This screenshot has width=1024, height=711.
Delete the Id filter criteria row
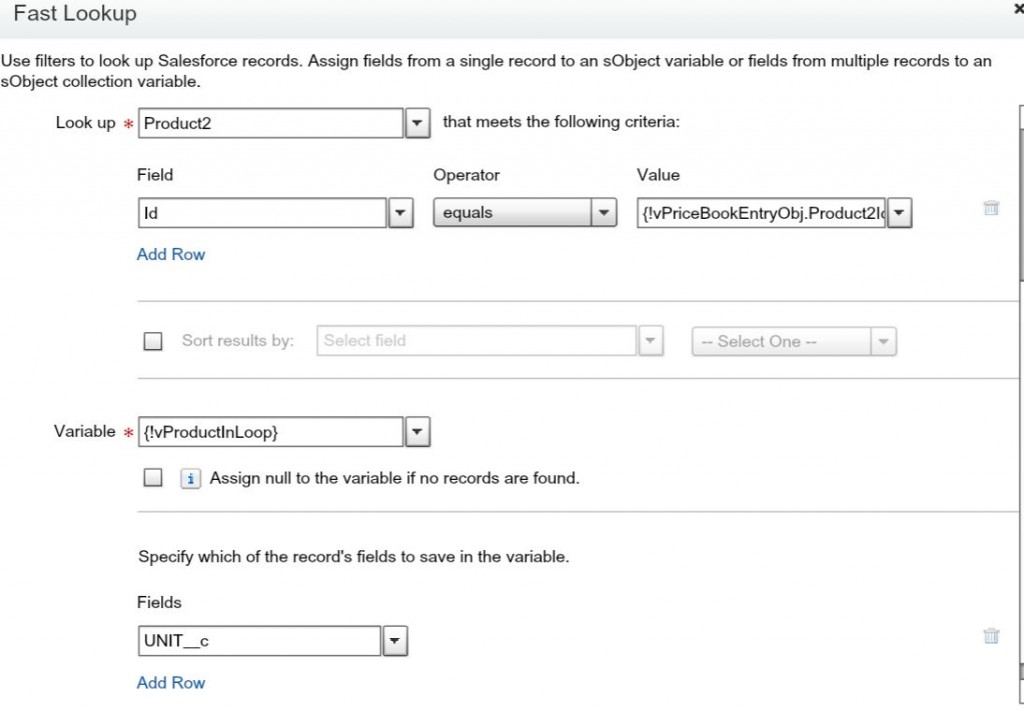[x=991, y=209]
